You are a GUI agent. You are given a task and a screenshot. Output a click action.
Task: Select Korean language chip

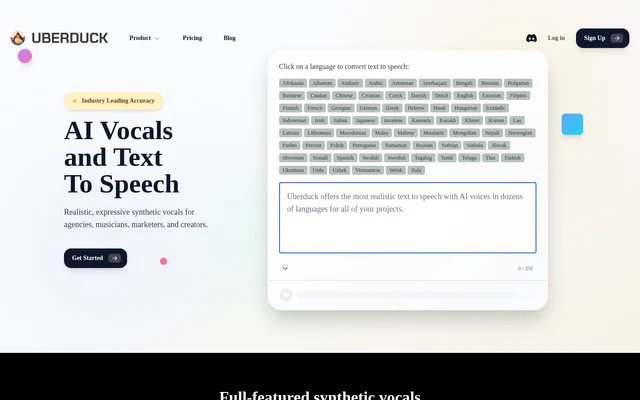pyautogui.click(x=496, y=120)
